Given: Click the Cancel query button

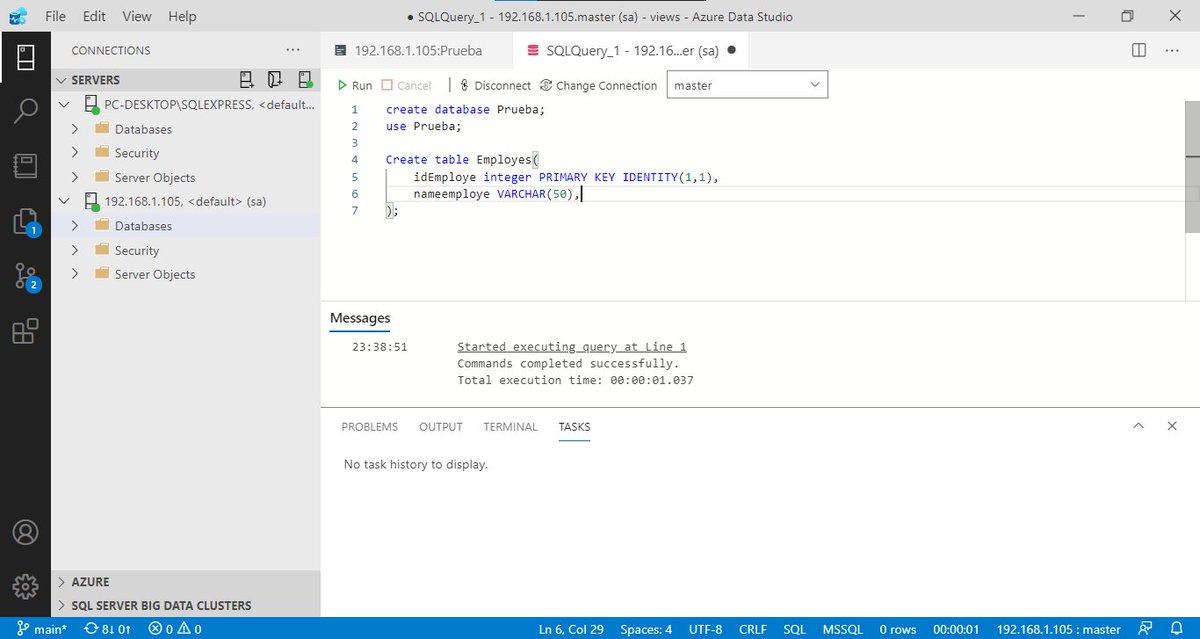Looking at the screenshot, I should pos(407,86).
